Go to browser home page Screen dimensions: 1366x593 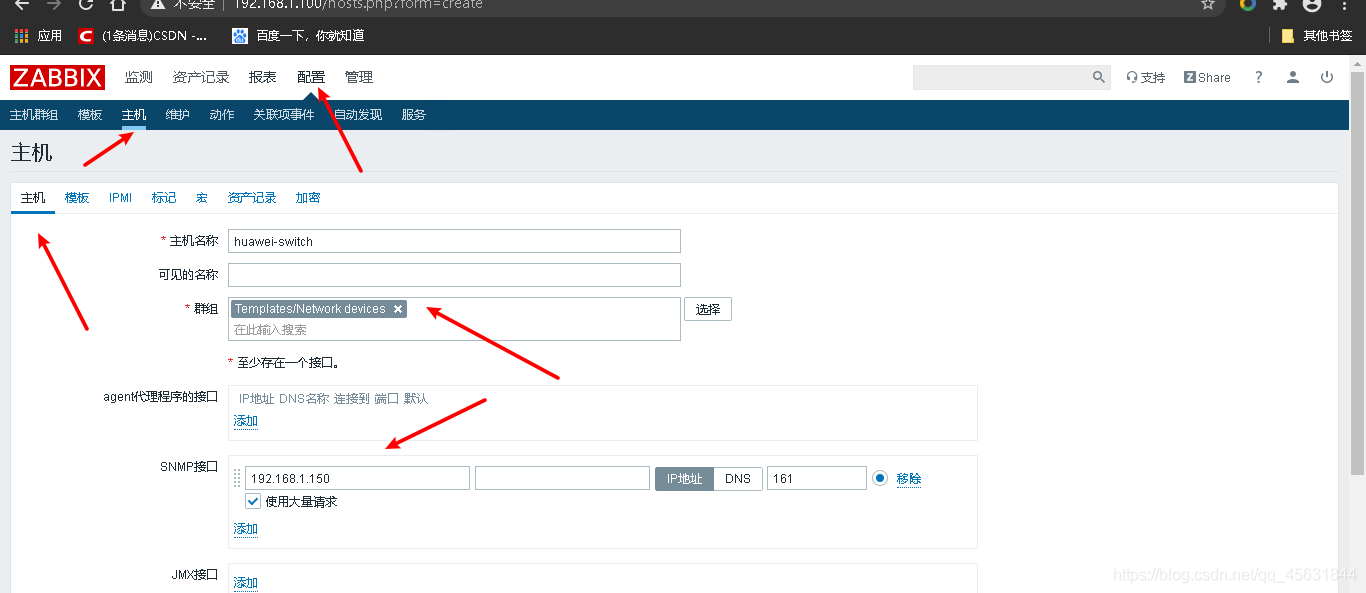pyautogui.click(x=118, y=4)
